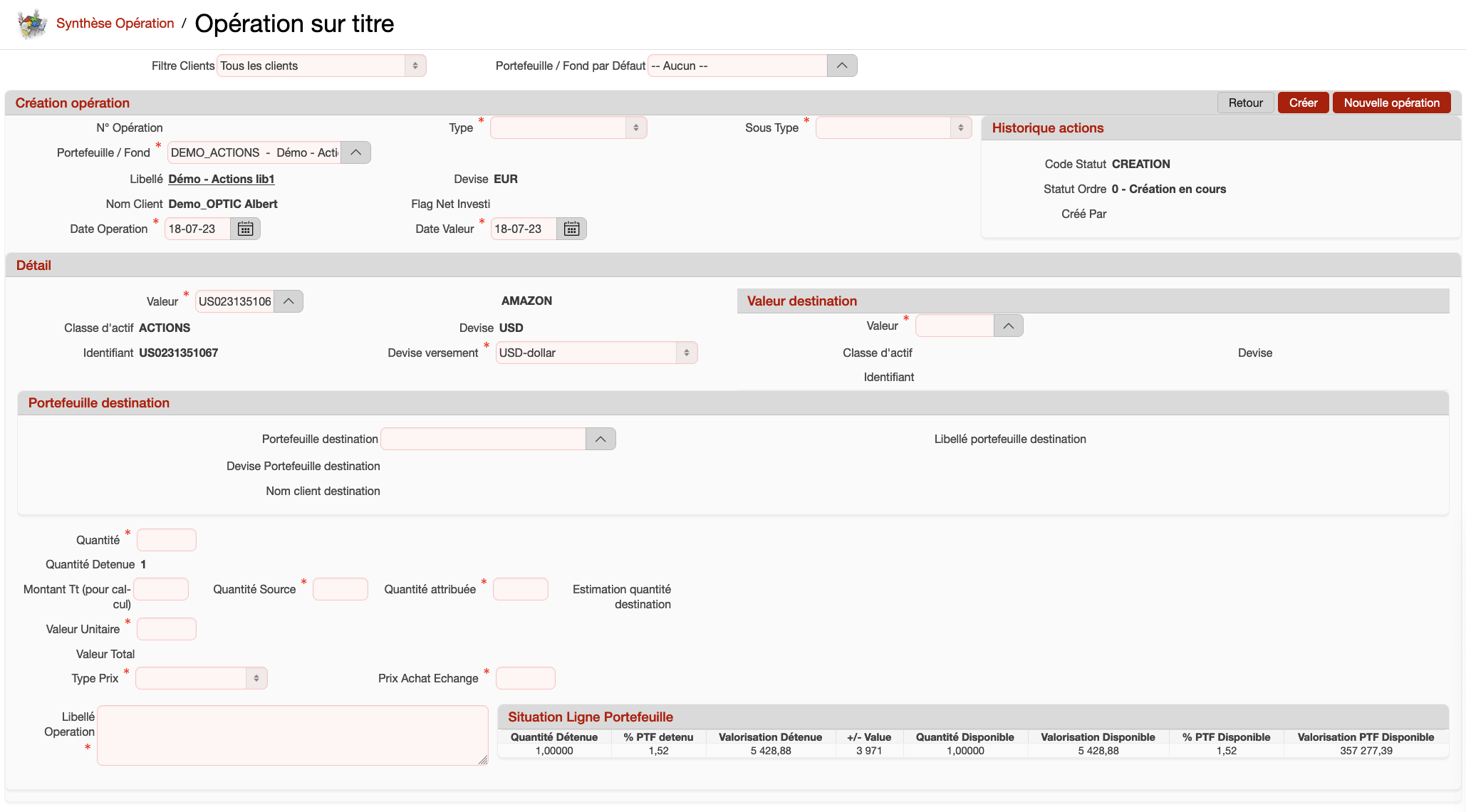Open the Filtre Clients dropdown
This screenshot has width=1466, height=812.
click(321, 66)
